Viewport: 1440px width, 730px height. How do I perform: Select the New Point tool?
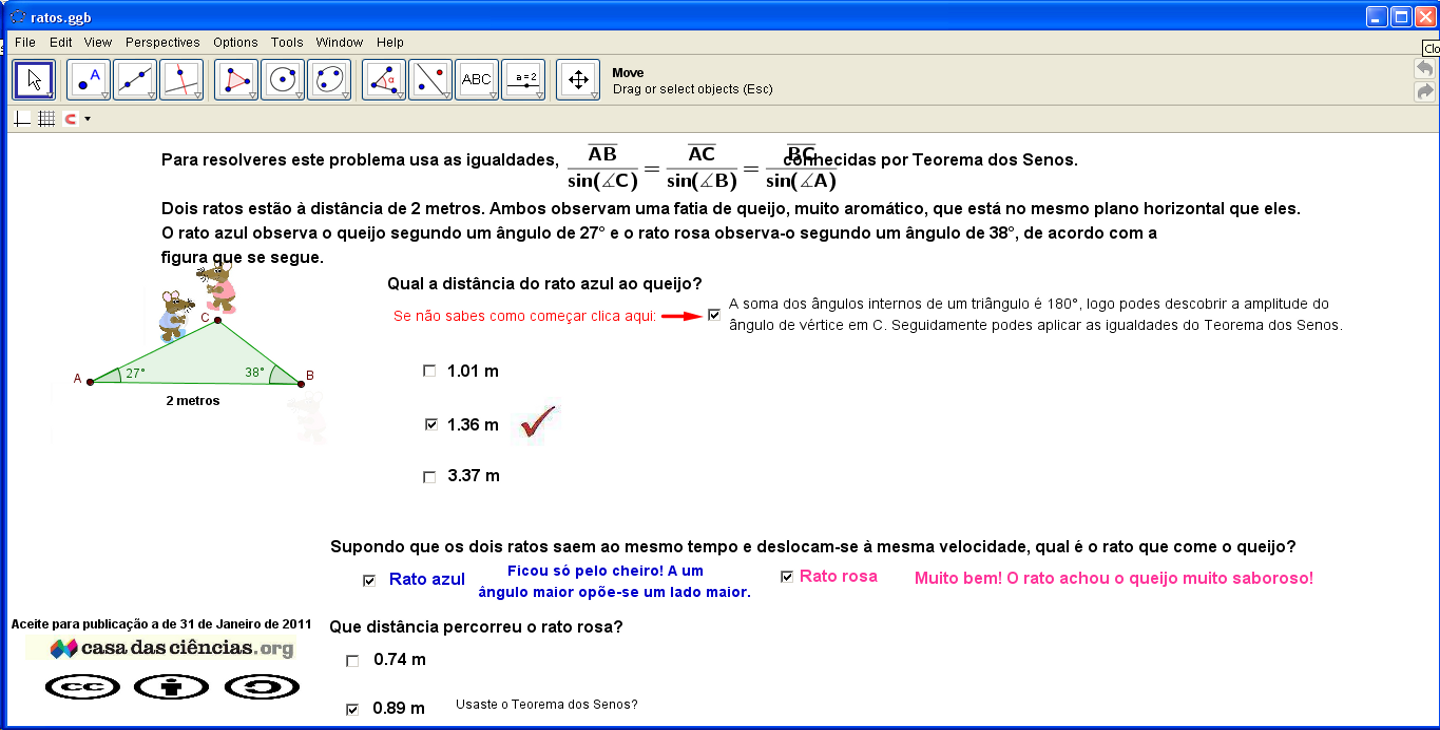(x=88, y=80)
